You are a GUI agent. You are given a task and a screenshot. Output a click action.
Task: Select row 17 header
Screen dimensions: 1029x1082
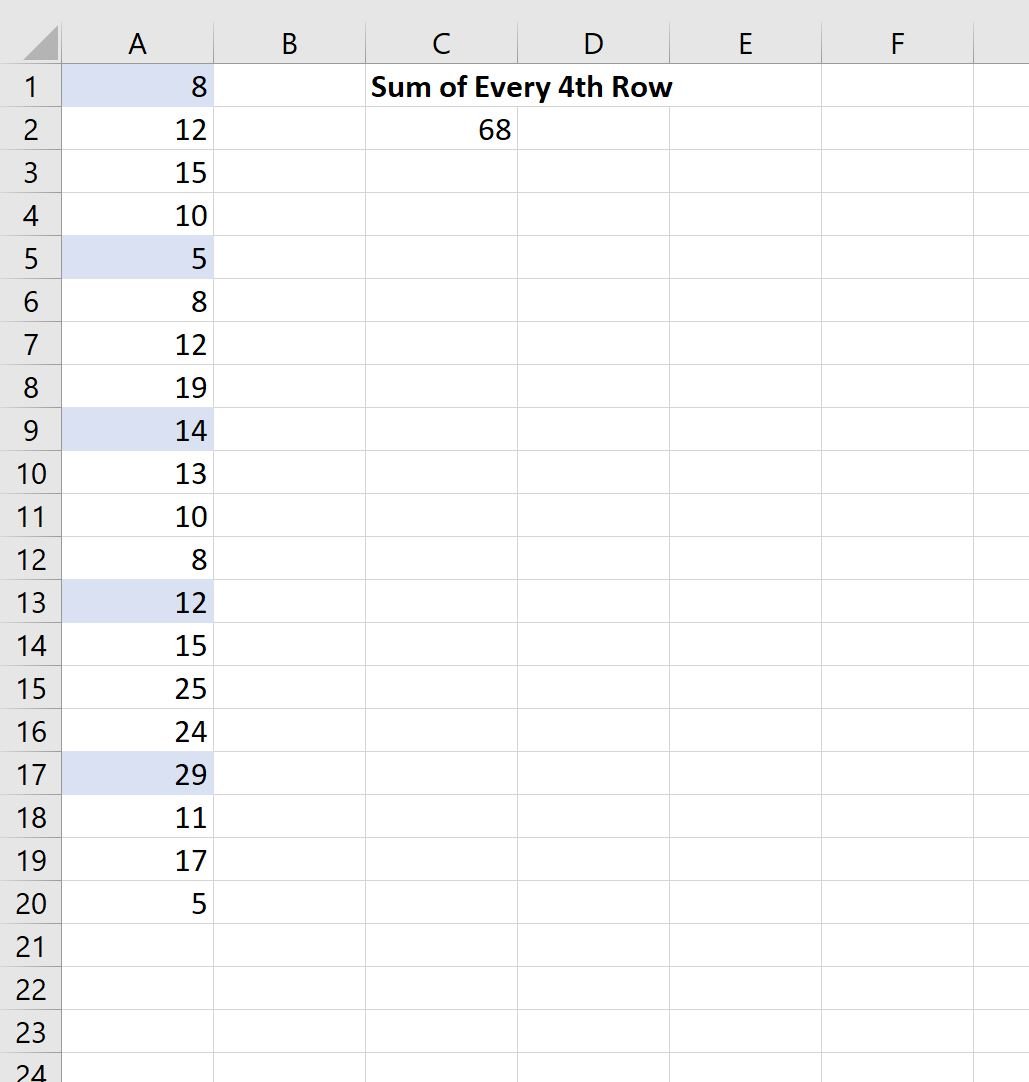tap(30, 774)
